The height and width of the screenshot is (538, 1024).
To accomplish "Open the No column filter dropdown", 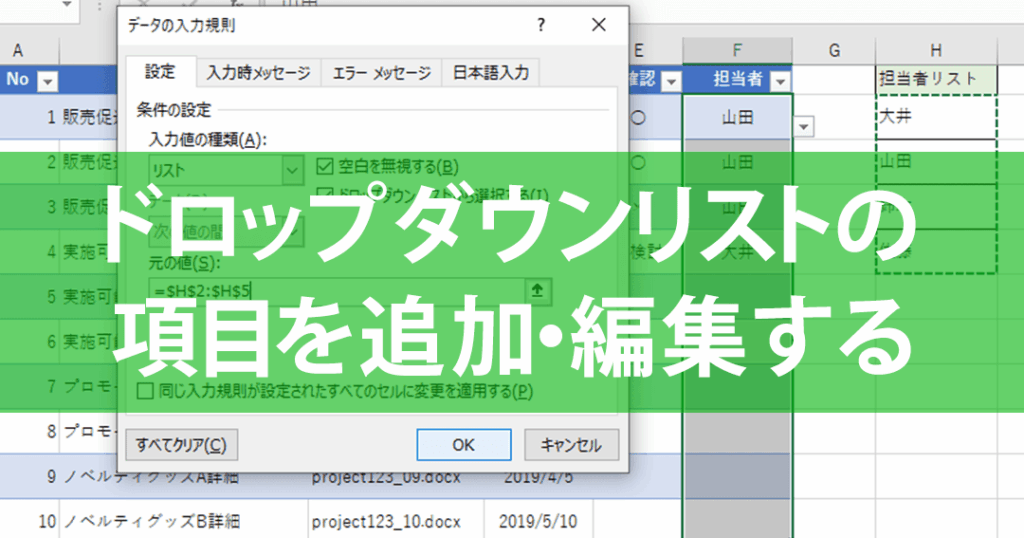I will click(x=47, y=81).
